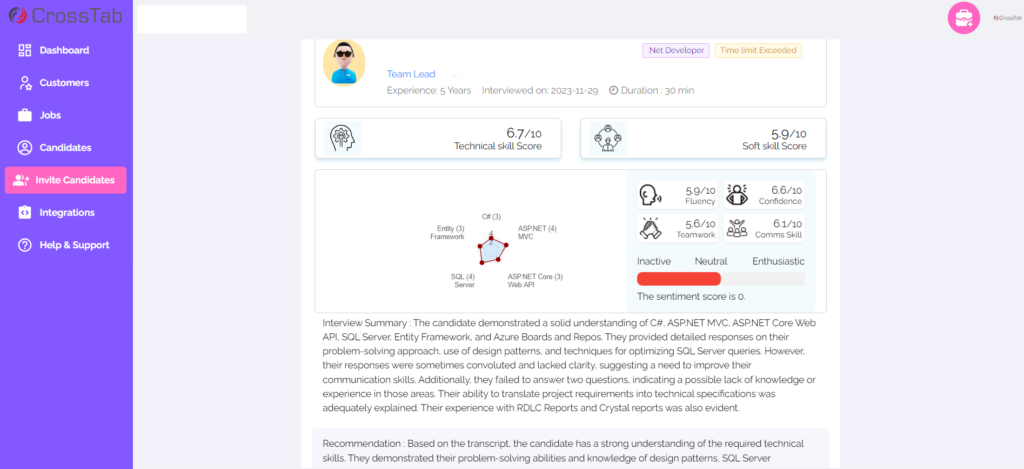Click the 'C# (3)' chart label
Screen dimensions: 1024x469
[x=491, y=216]
